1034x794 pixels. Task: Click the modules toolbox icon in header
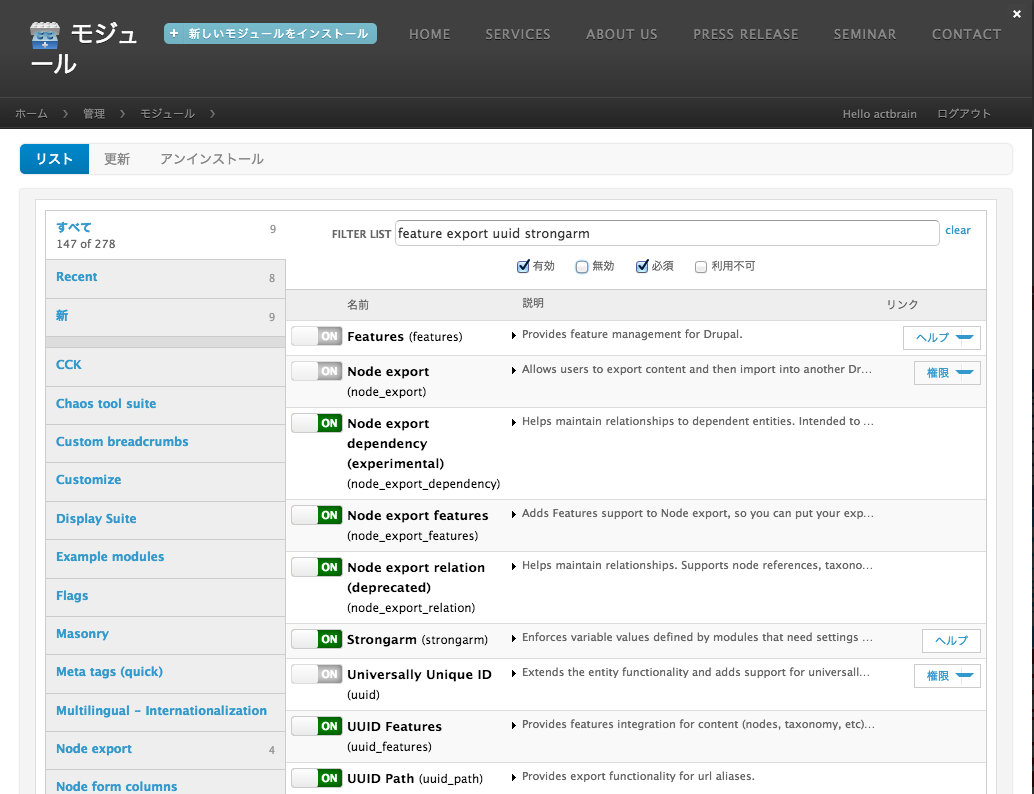45,35
